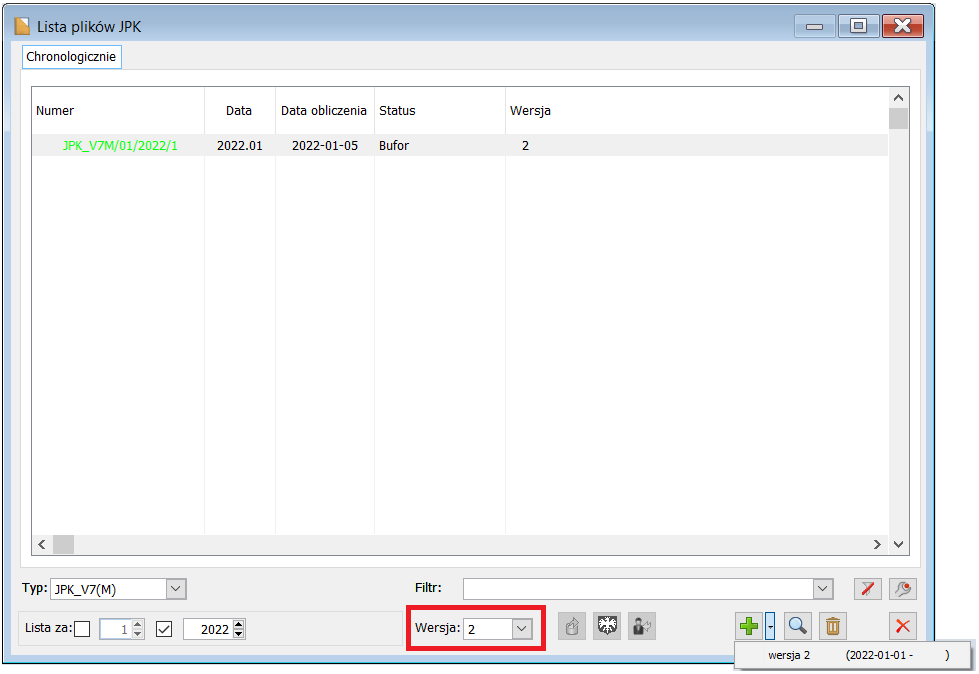Click the red X close window icon
This screenshot has width=979, height=674.
[902, 626]
